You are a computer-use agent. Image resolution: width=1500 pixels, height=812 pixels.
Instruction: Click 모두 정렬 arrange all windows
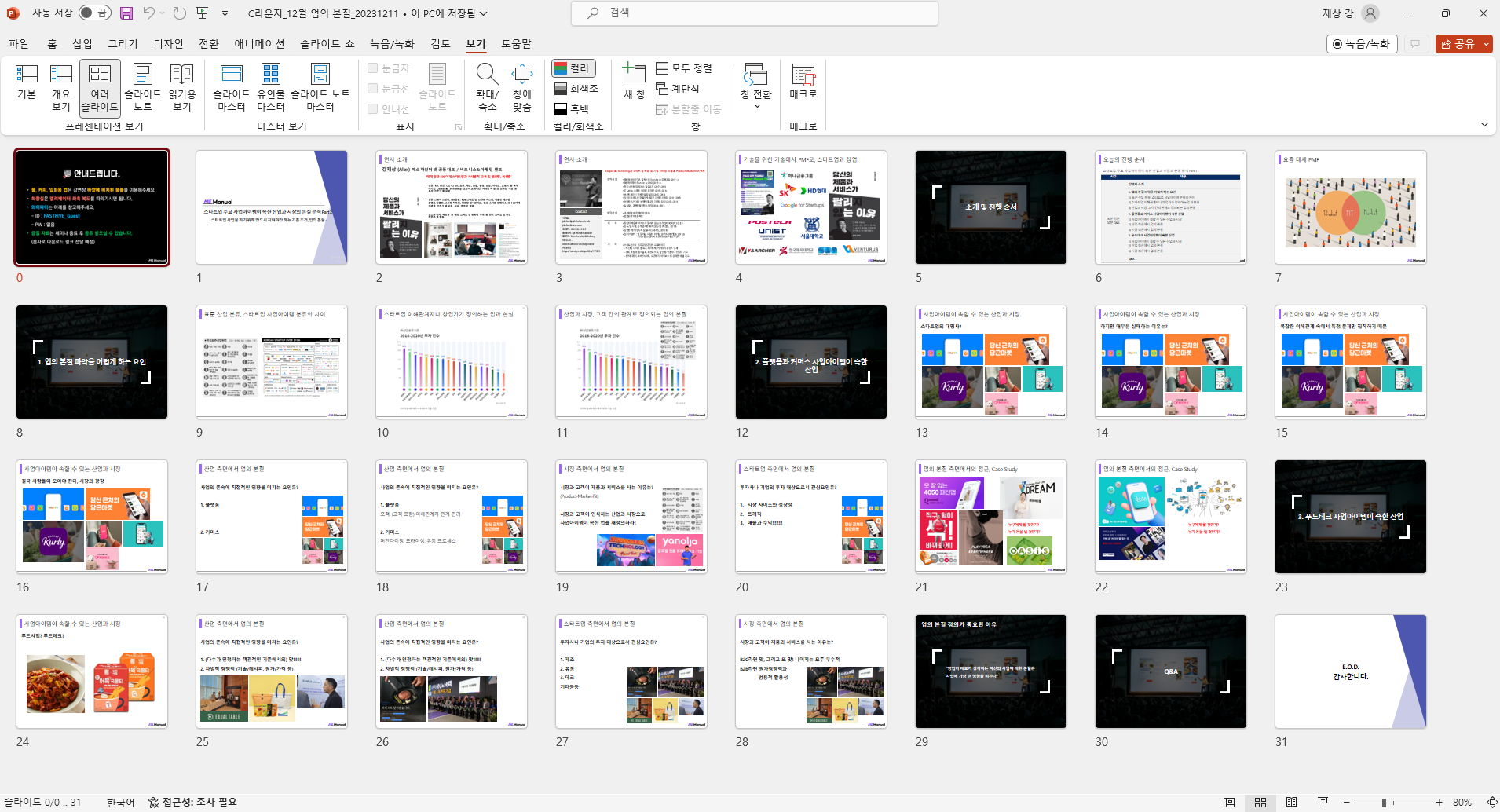(684, 68)
